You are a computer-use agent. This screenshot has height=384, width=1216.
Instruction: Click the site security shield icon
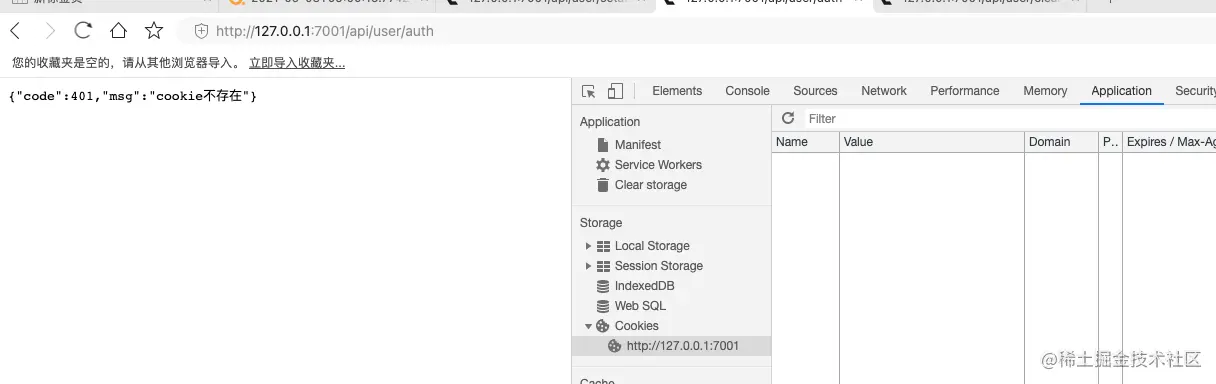pyautogui.click(x=201, y=31)
